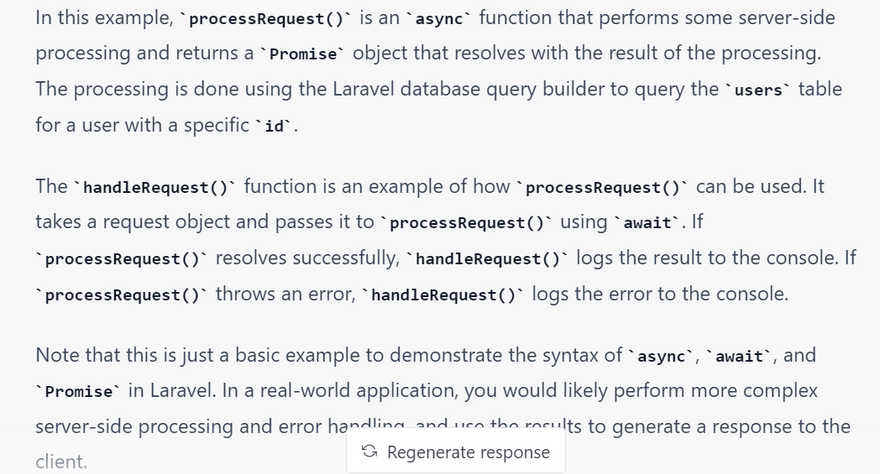Click `processRequest()` before "resolves successfully"
The height and width of the screenshot is (474, 880).
click(x=122, y=260)
